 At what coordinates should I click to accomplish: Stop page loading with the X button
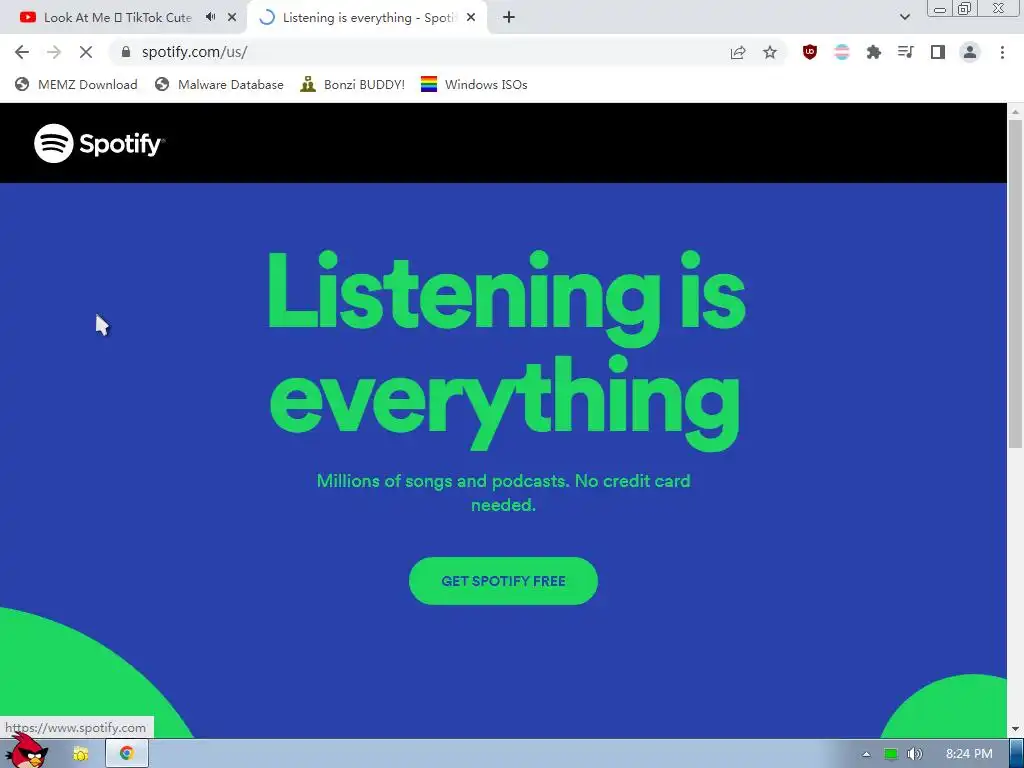pos(86,52)
